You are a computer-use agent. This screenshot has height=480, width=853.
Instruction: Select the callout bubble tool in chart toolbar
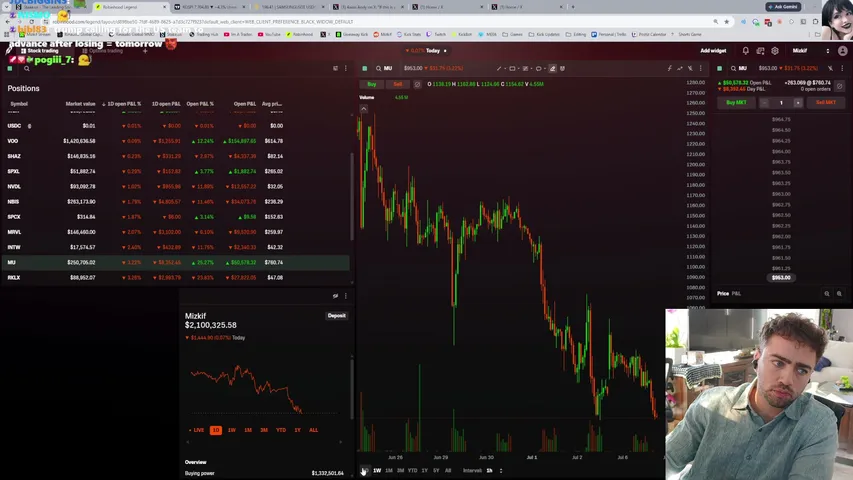(x=538, y=69)
